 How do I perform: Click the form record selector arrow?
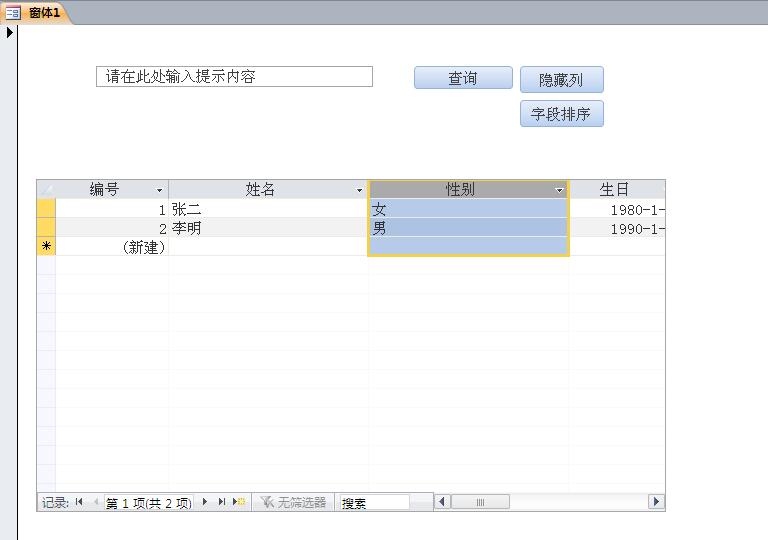9,33
